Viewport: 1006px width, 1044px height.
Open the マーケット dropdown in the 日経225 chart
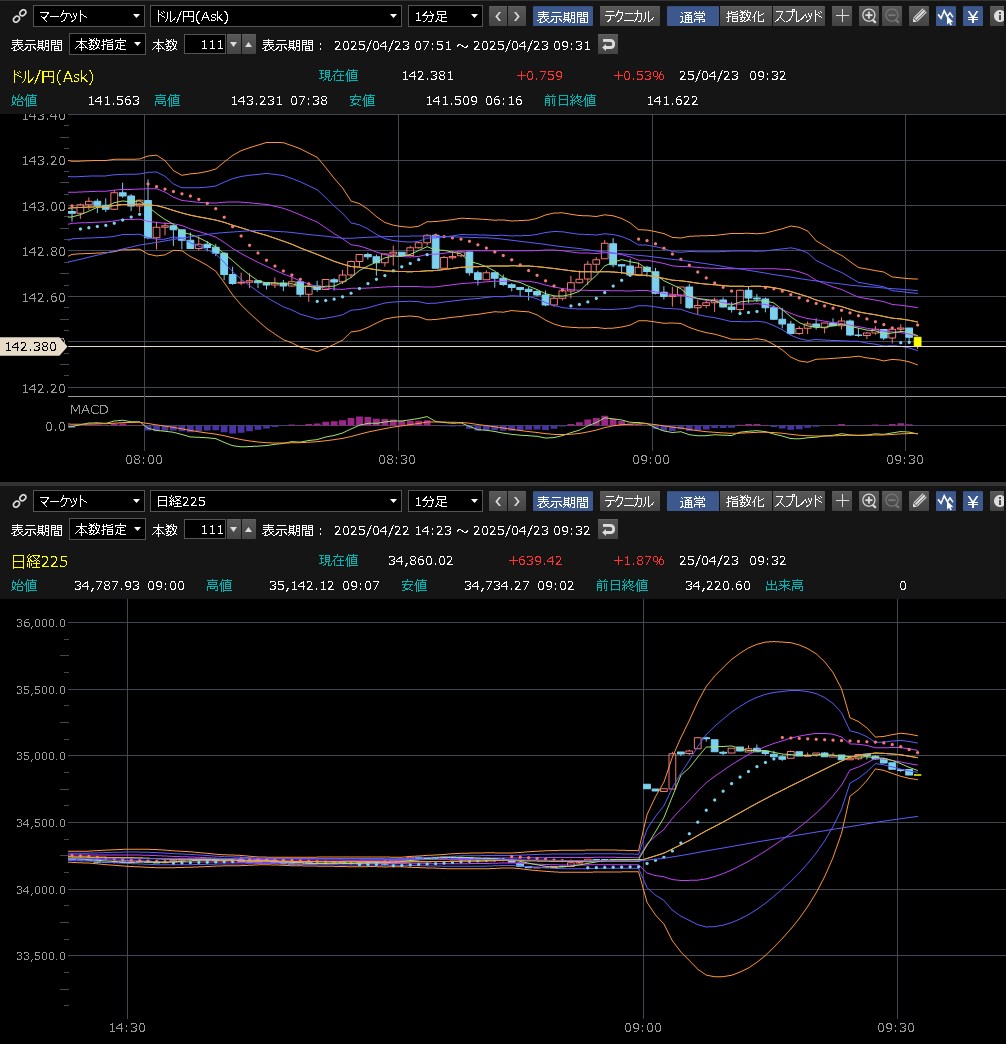click(89, 501)
